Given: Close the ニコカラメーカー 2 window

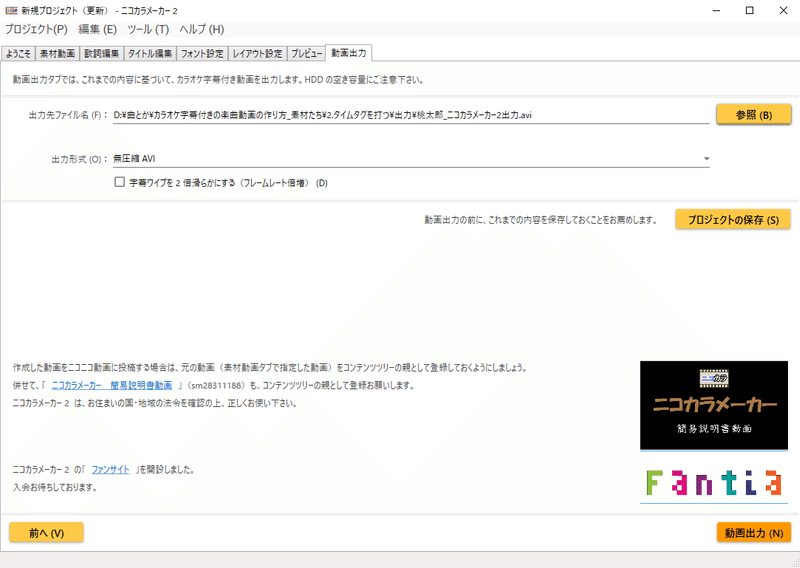Looking at the screenshot, I should (x=783, y=10).
